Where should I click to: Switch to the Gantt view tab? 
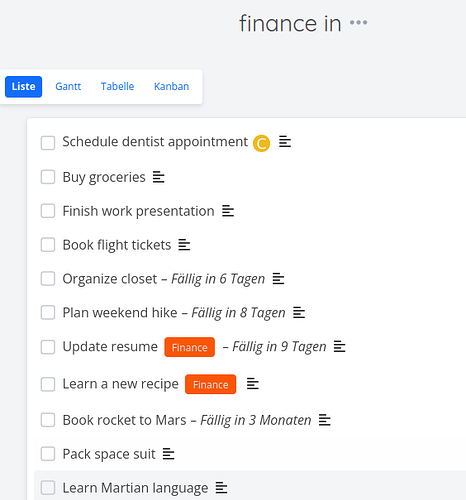tap(68, 87)
